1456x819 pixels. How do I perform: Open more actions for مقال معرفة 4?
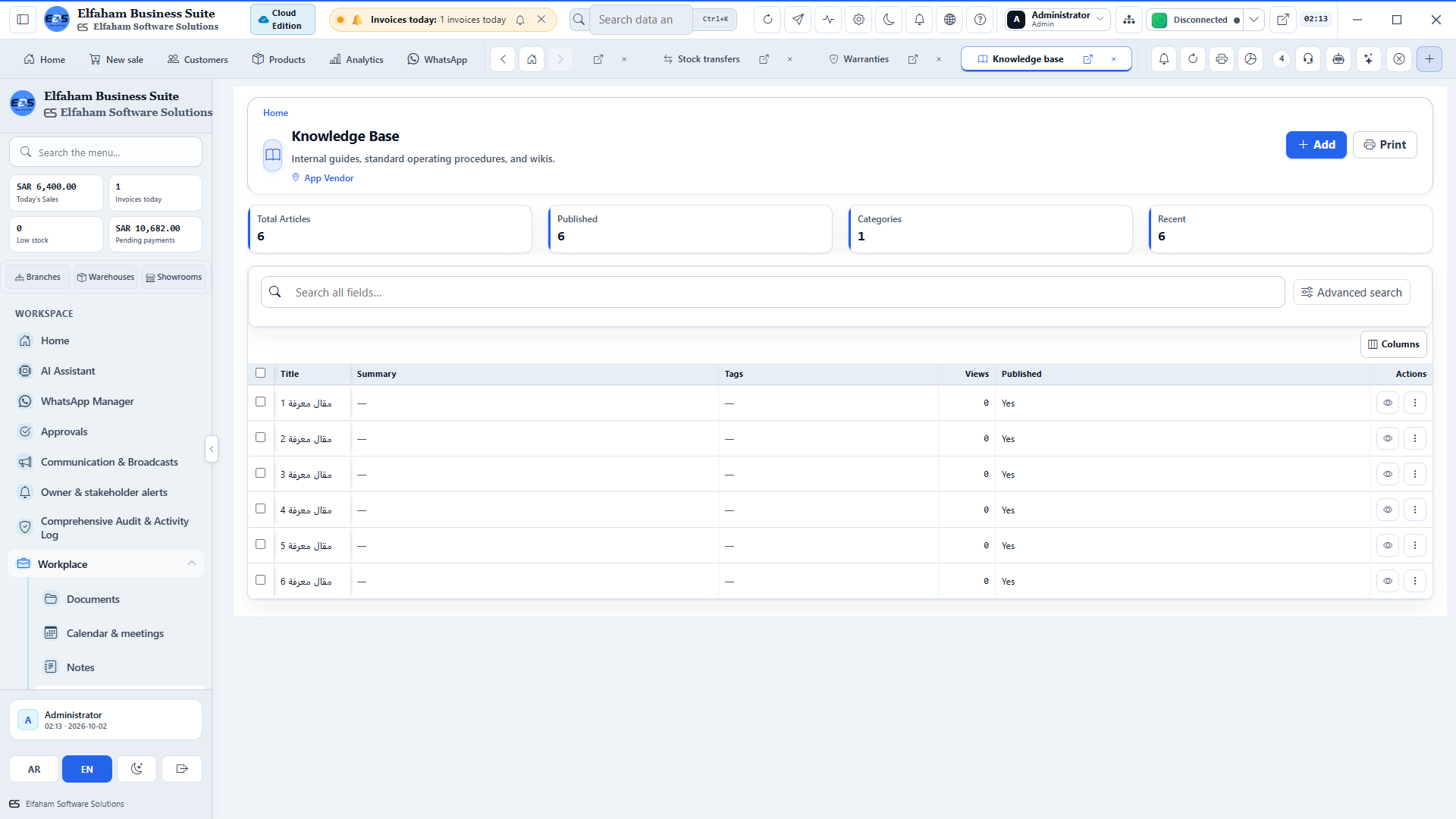1415,510
